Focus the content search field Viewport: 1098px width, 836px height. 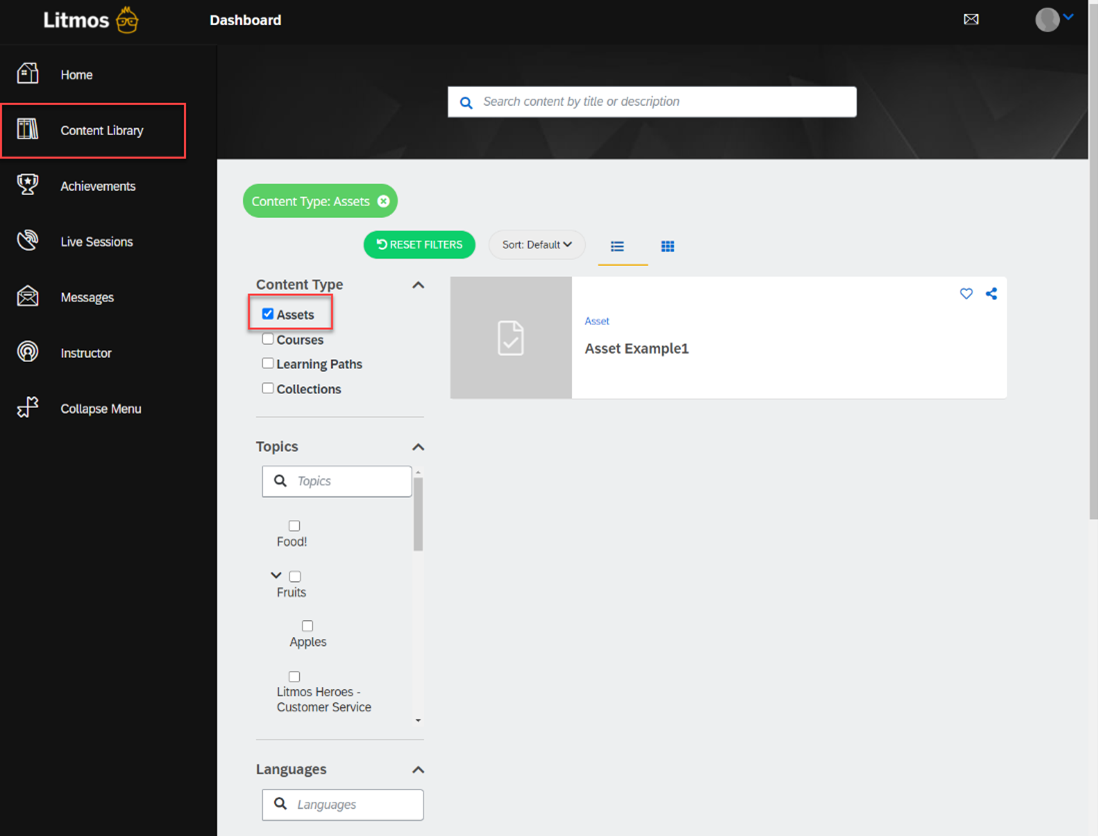(652, 102)
